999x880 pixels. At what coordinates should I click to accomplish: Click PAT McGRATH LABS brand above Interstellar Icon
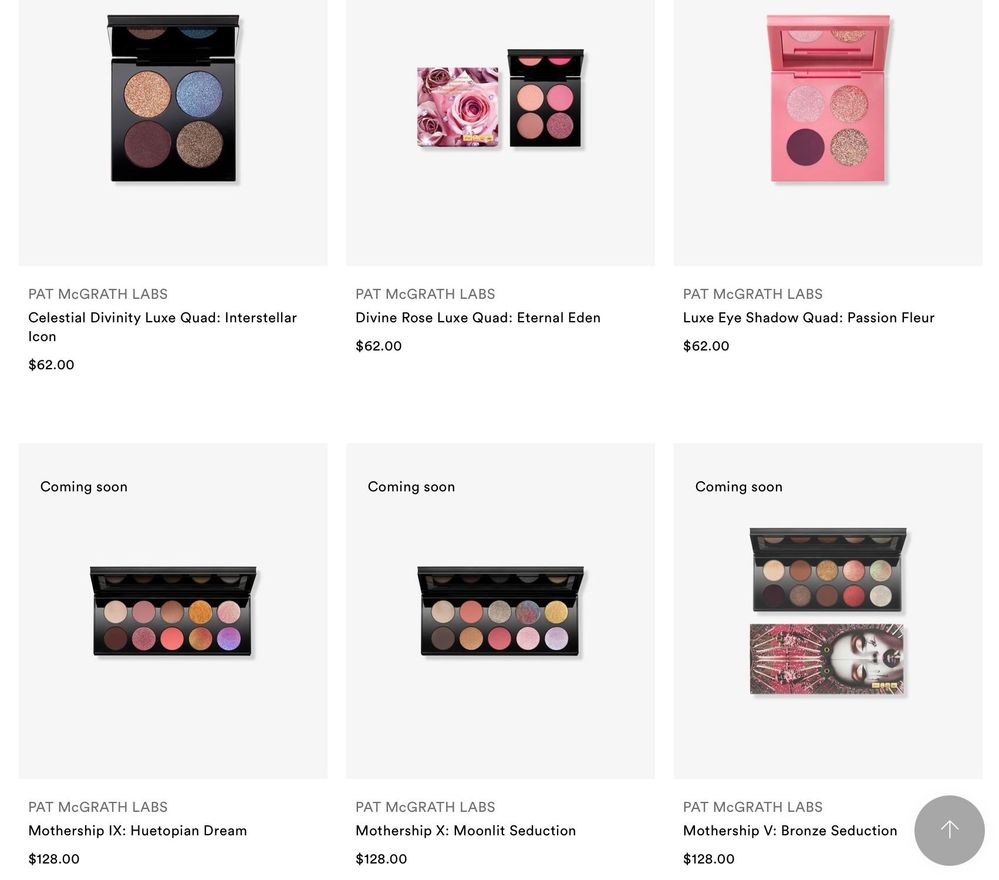click(x=98, y=294)
